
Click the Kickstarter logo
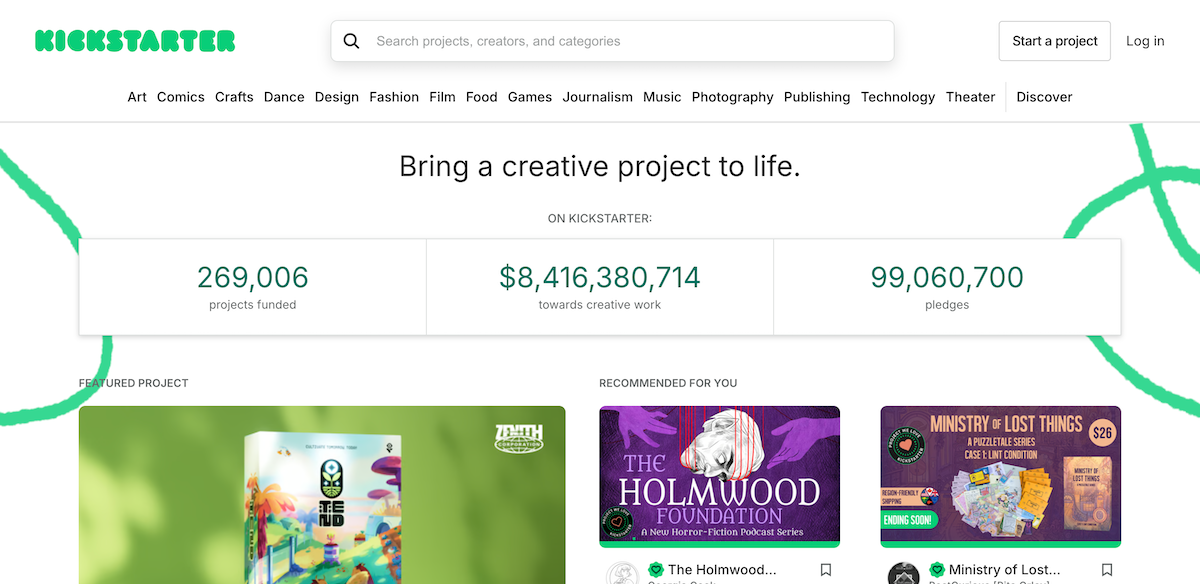click(x=135, y=41)
